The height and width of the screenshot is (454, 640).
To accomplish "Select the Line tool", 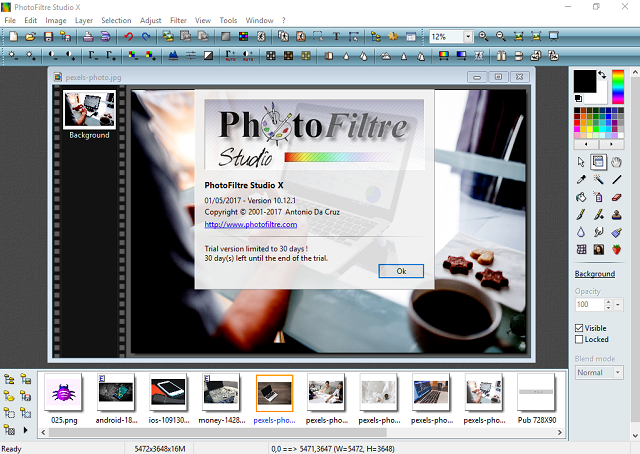I will [616, 180].
